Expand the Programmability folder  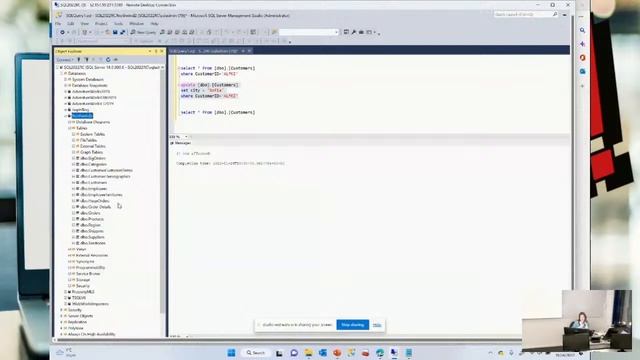tap(69, 268)
